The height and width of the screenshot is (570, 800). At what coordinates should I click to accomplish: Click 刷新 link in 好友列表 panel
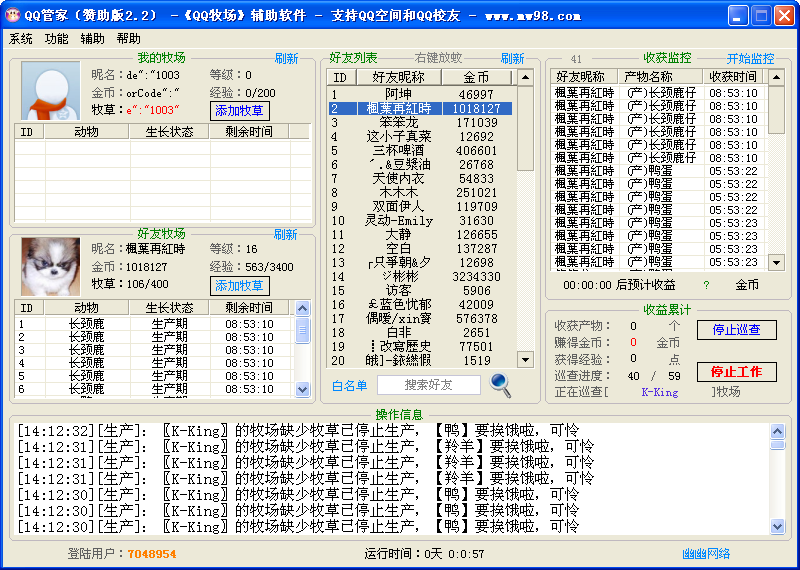(512, 59)
